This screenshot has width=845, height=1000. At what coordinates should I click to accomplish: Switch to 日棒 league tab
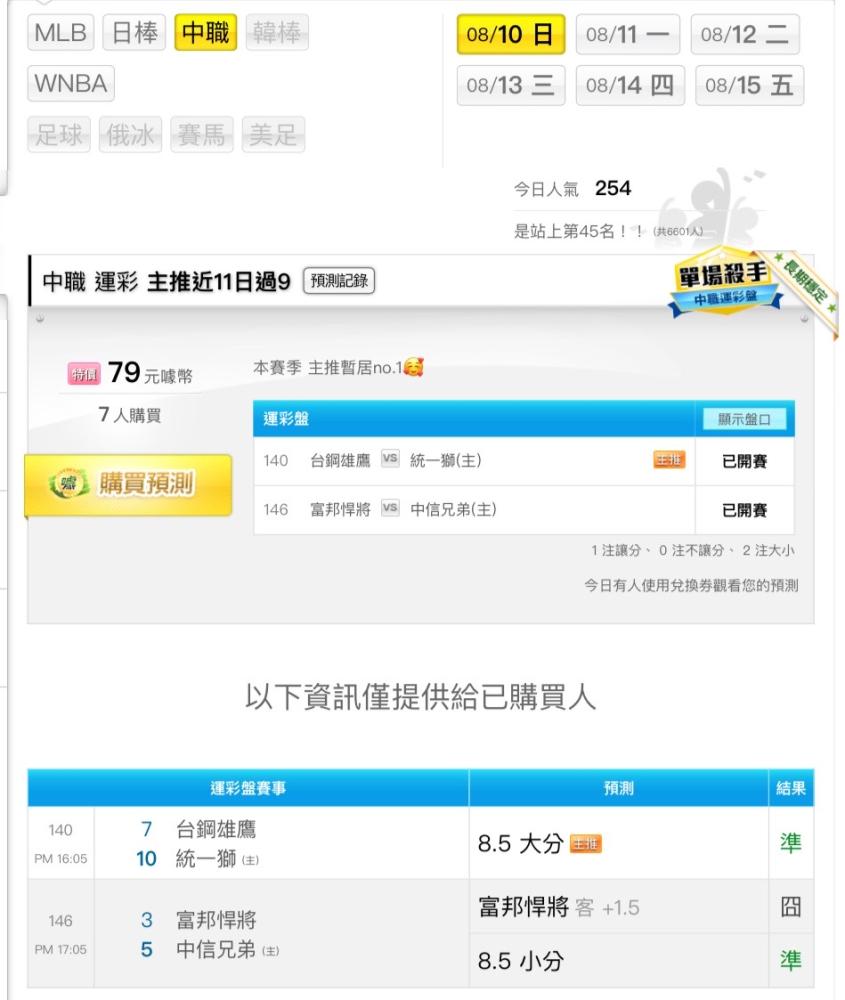click(134, 33)
